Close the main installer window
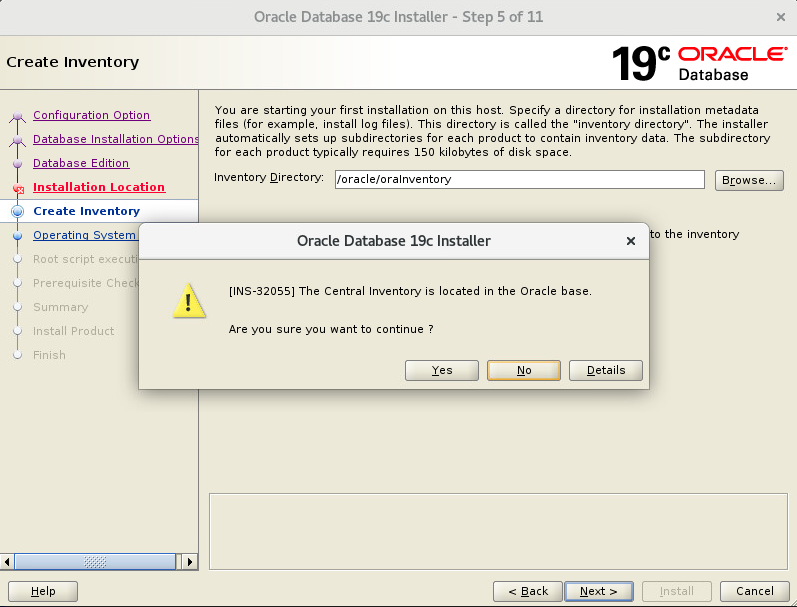797x607 pixels. click(x=781, y=17)
